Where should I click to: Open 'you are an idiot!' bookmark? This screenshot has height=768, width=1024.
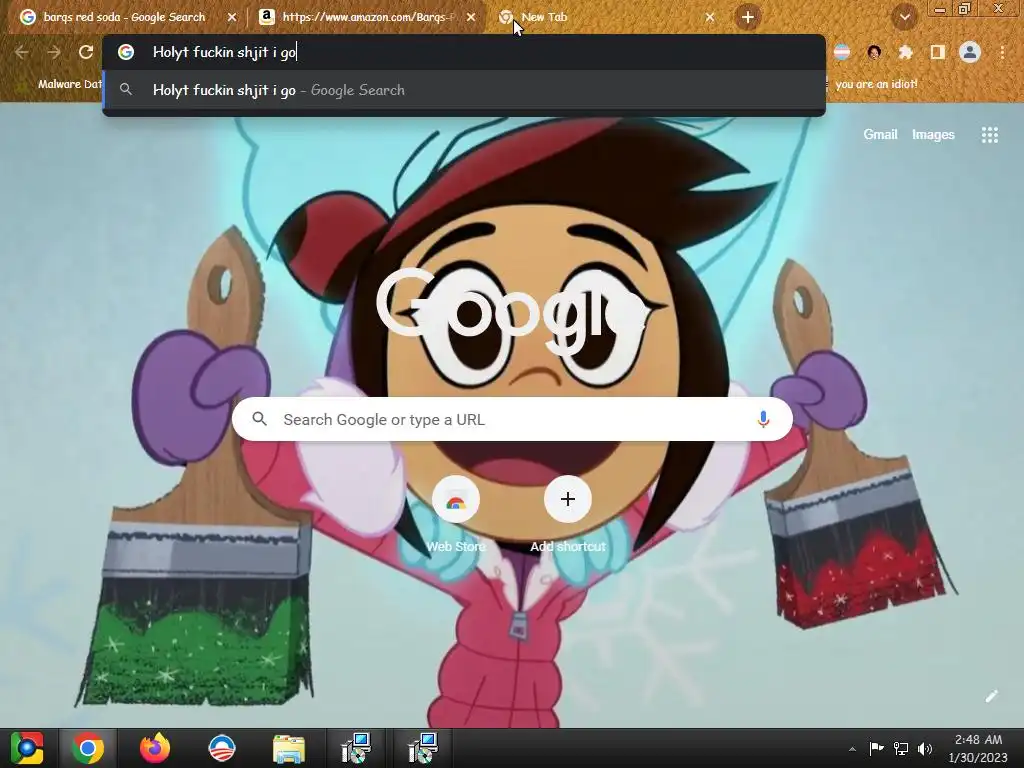[875, 84]
